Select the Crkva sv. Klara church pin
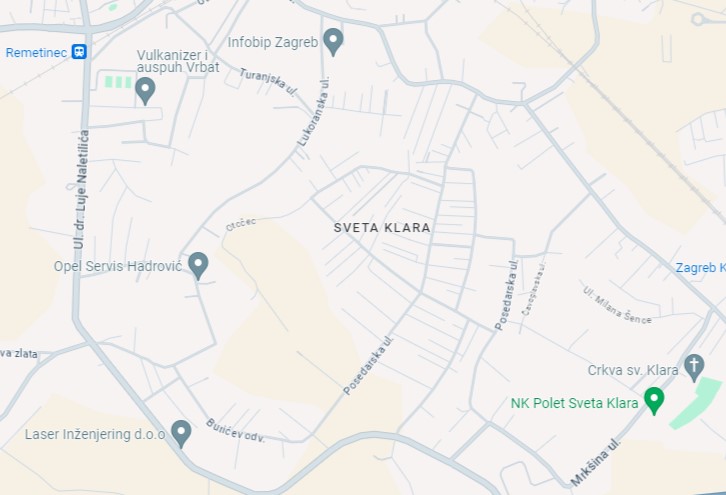Image resolution: width=726 pixels, height=495 pixels. pos(694,368)
